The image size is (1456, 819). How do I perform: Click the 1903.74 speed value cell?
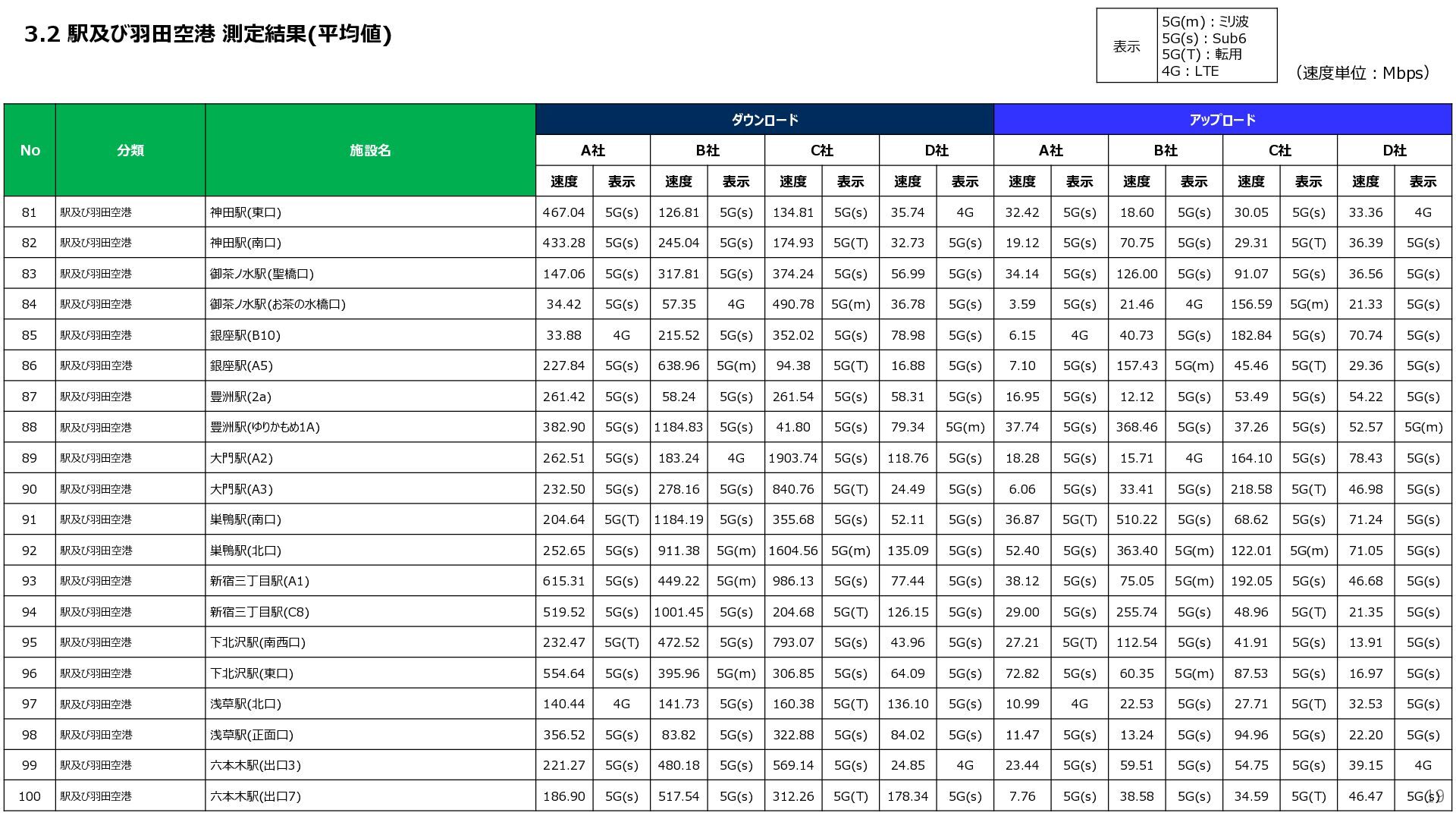coord(792,458)
